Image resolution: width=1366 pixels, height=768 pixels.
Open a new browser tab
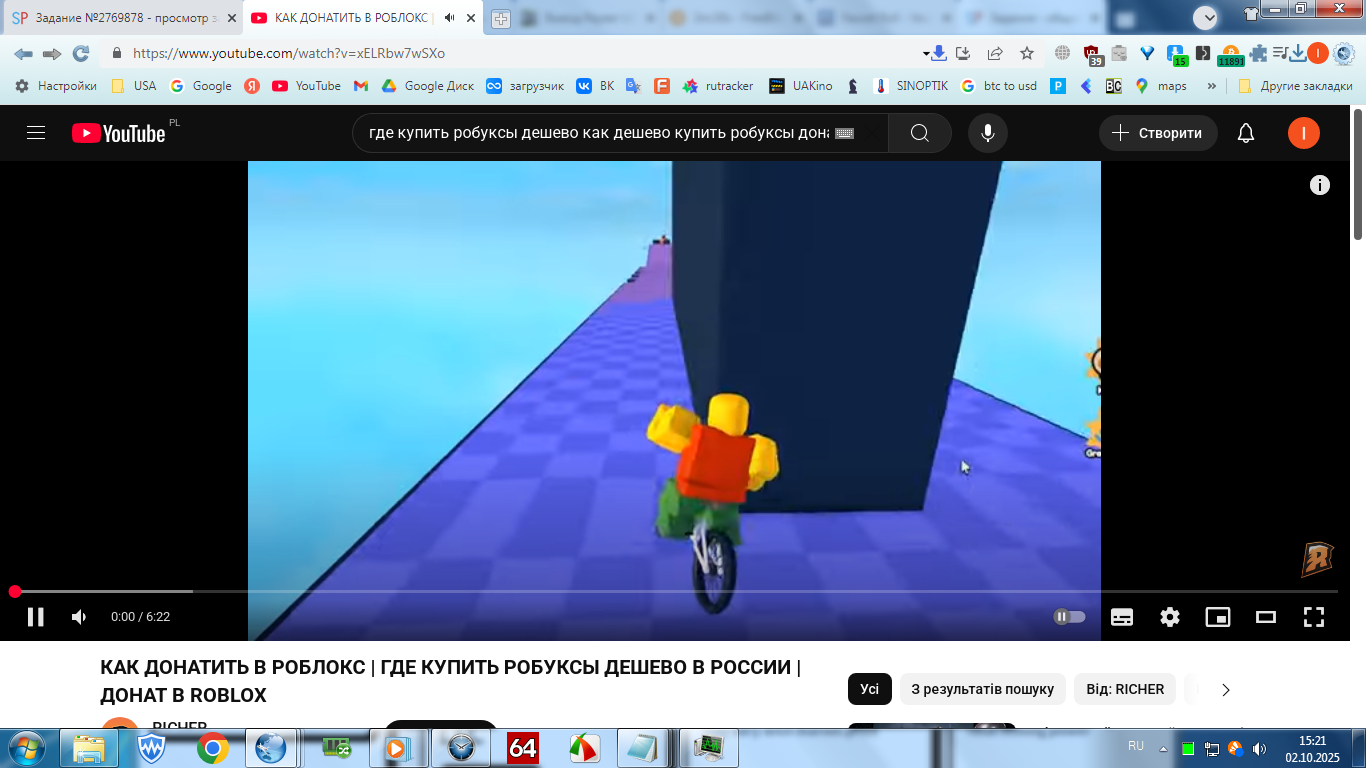501,19
